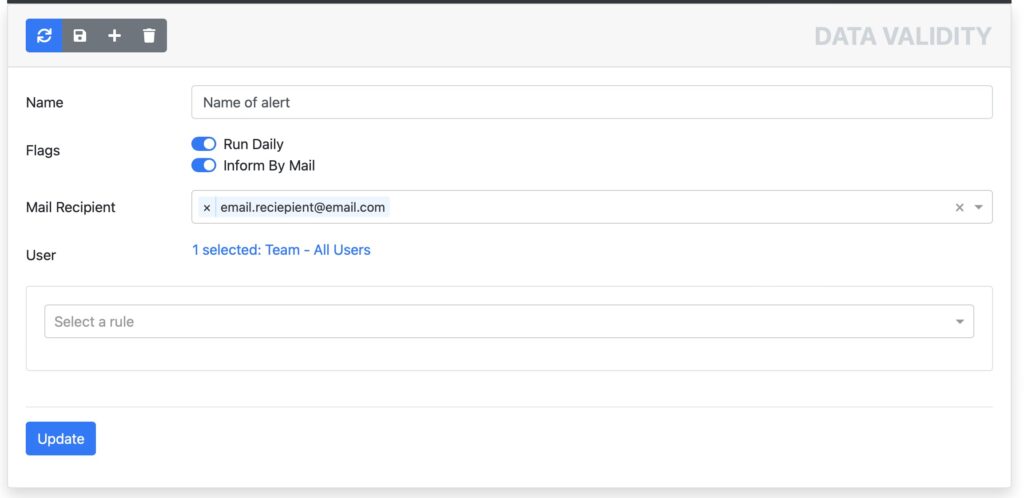Open the Select a rule dropdown

coord(509,321)
